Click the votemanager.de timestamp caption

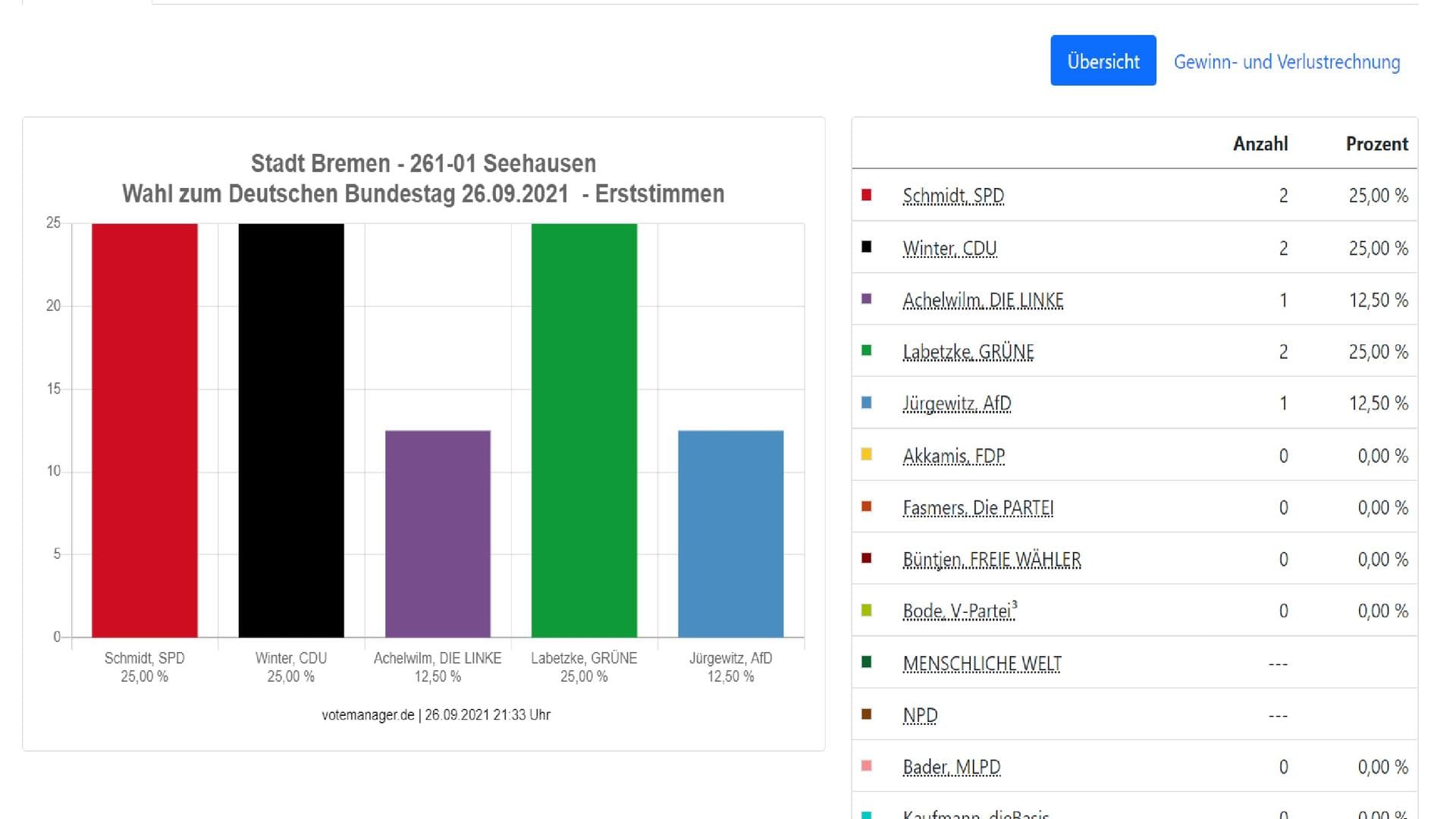(x=436, y=715)
